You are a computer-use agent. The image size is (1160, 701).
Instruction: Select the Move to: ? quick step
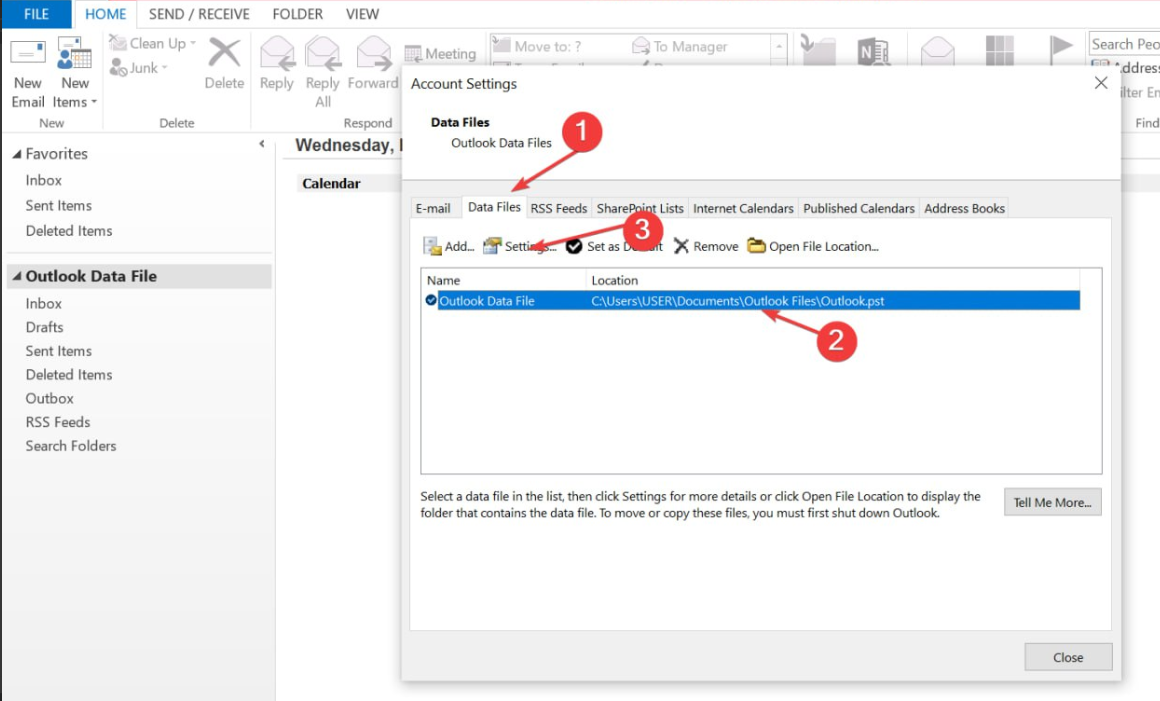(x=538, y=47)
